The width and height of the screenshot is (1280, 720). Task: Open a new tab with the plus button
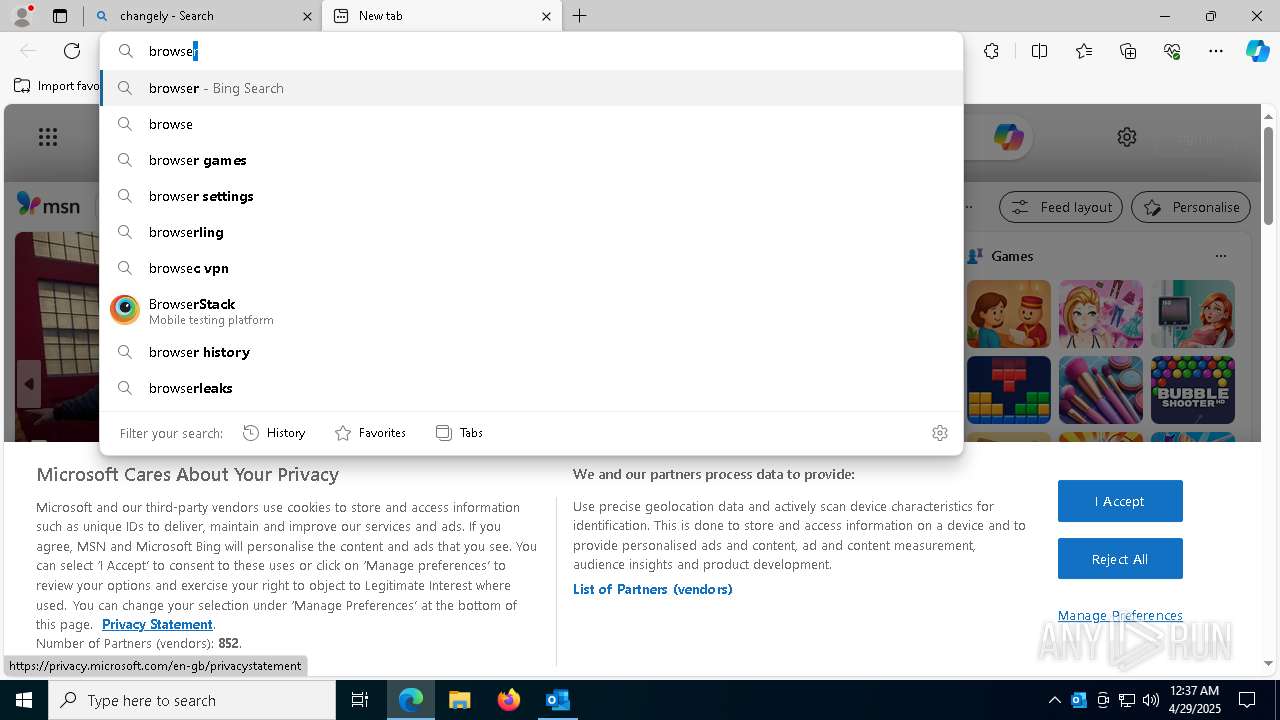click(580, 16)
